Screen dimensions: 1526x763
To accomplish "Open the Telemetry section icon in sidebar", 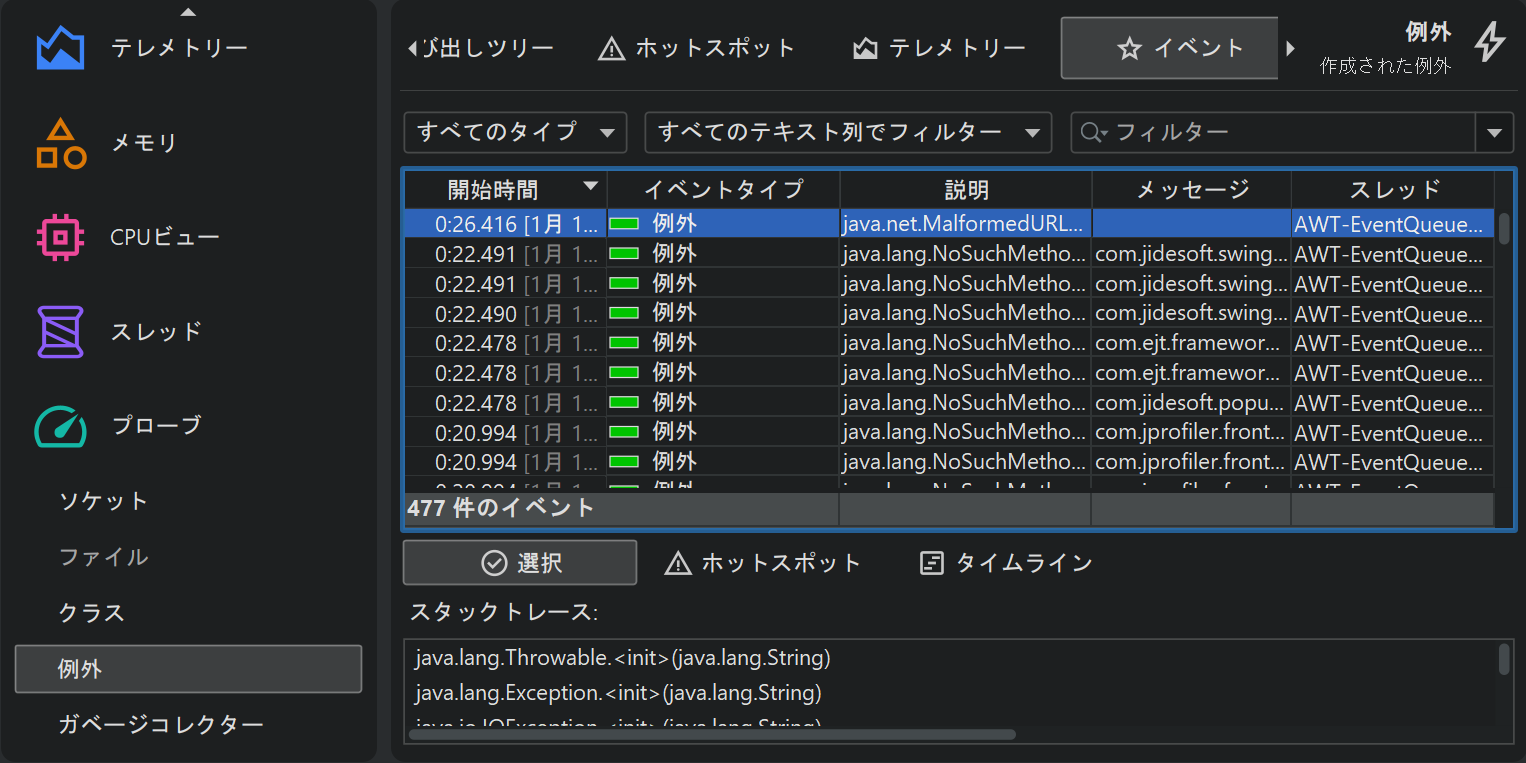I will [x=59, y=48].
